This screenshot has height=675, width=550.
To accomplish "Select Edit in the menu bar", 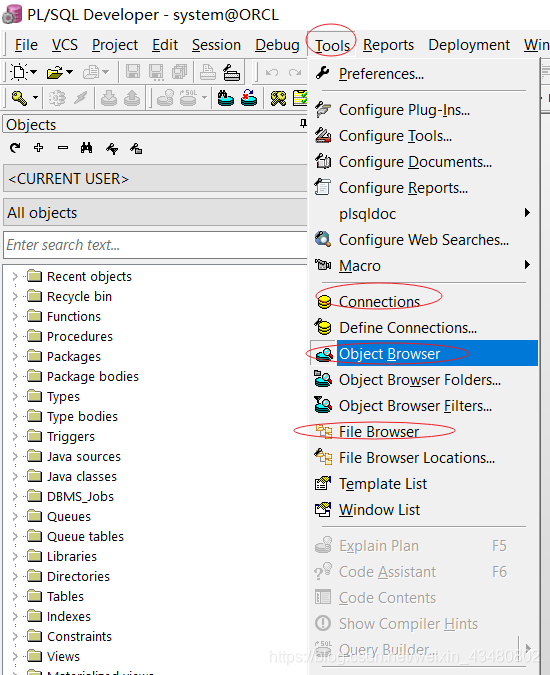I will tap(165, 45).
